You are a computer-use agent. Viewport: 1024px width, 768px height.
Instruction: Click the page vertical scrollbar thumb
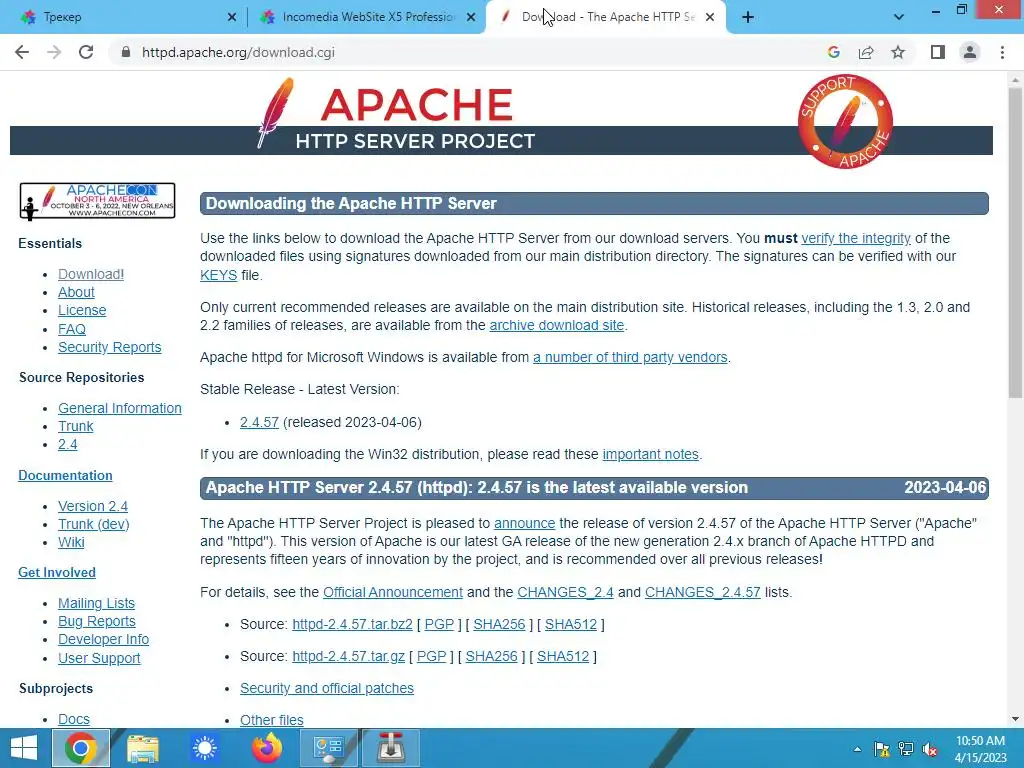[1015, 242]
